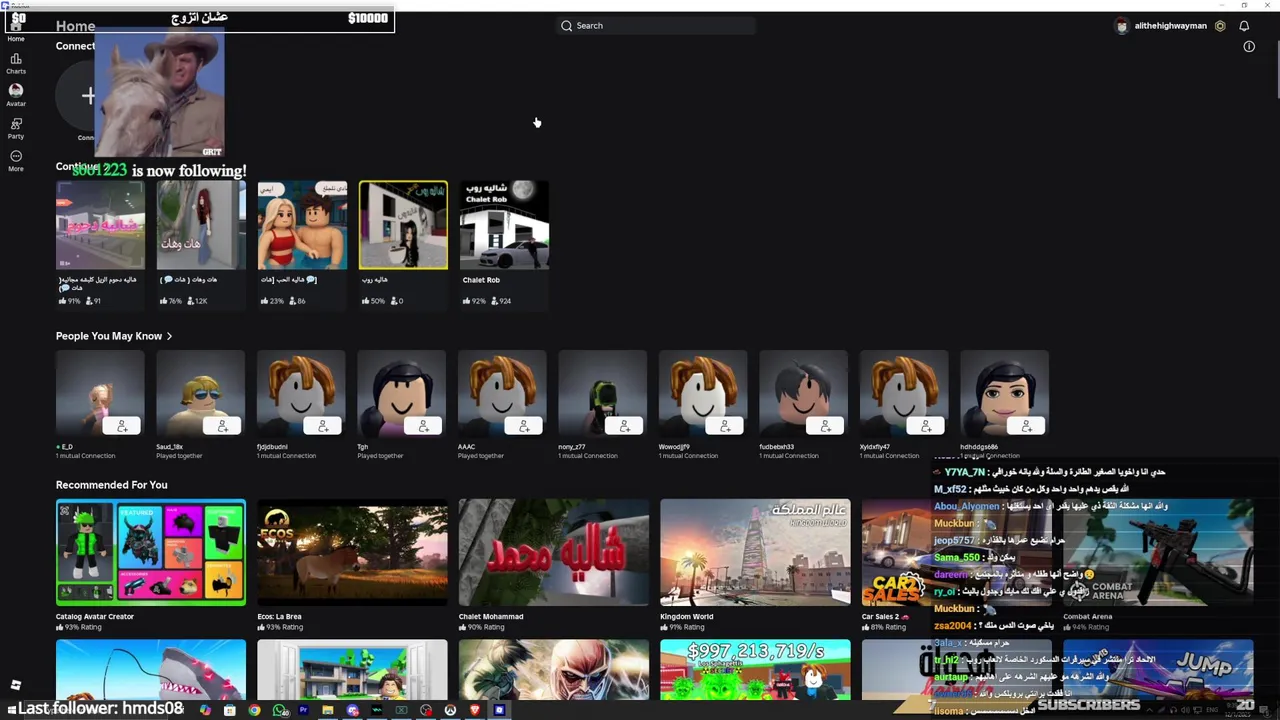
Task: Open Brave browser from the taskbar
Action: [x=474, y=710]
